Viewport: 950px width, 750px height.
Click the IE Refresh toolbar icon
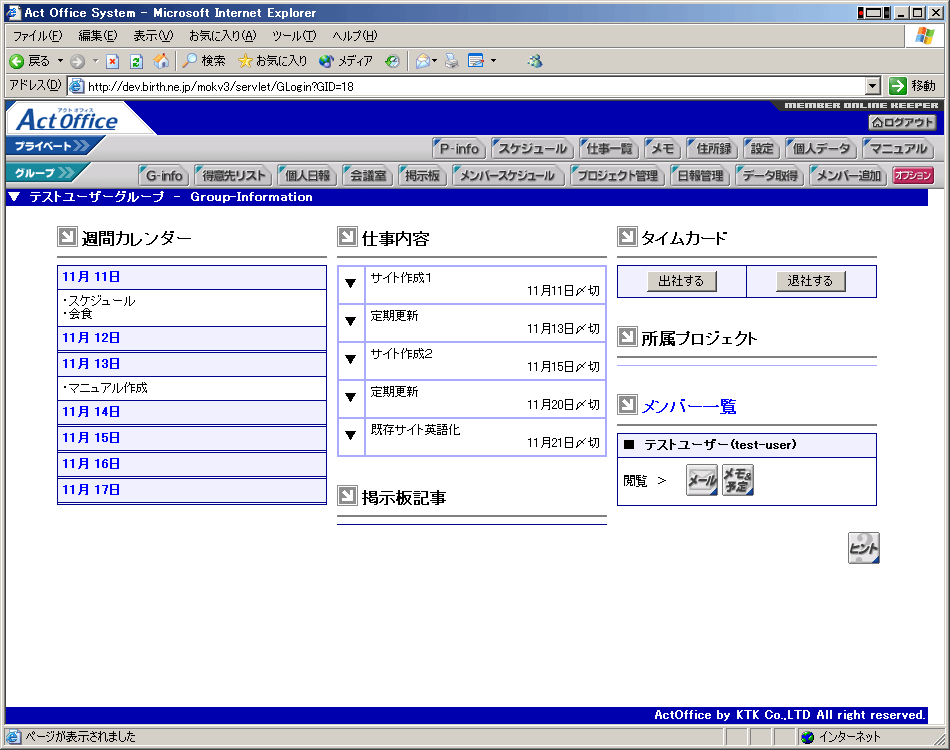click(137, 61)
